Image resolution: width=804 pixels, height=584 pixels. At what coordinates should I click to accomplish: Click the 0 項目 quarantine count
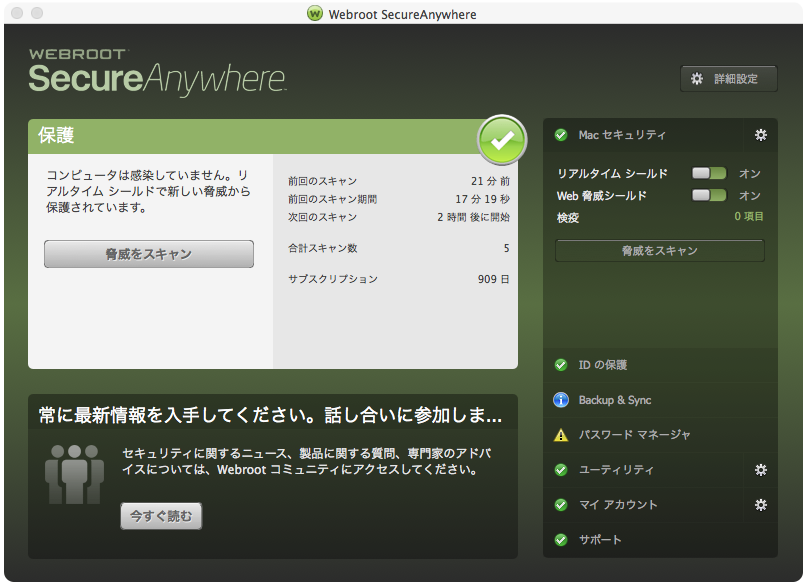click(x=749, y=216)
